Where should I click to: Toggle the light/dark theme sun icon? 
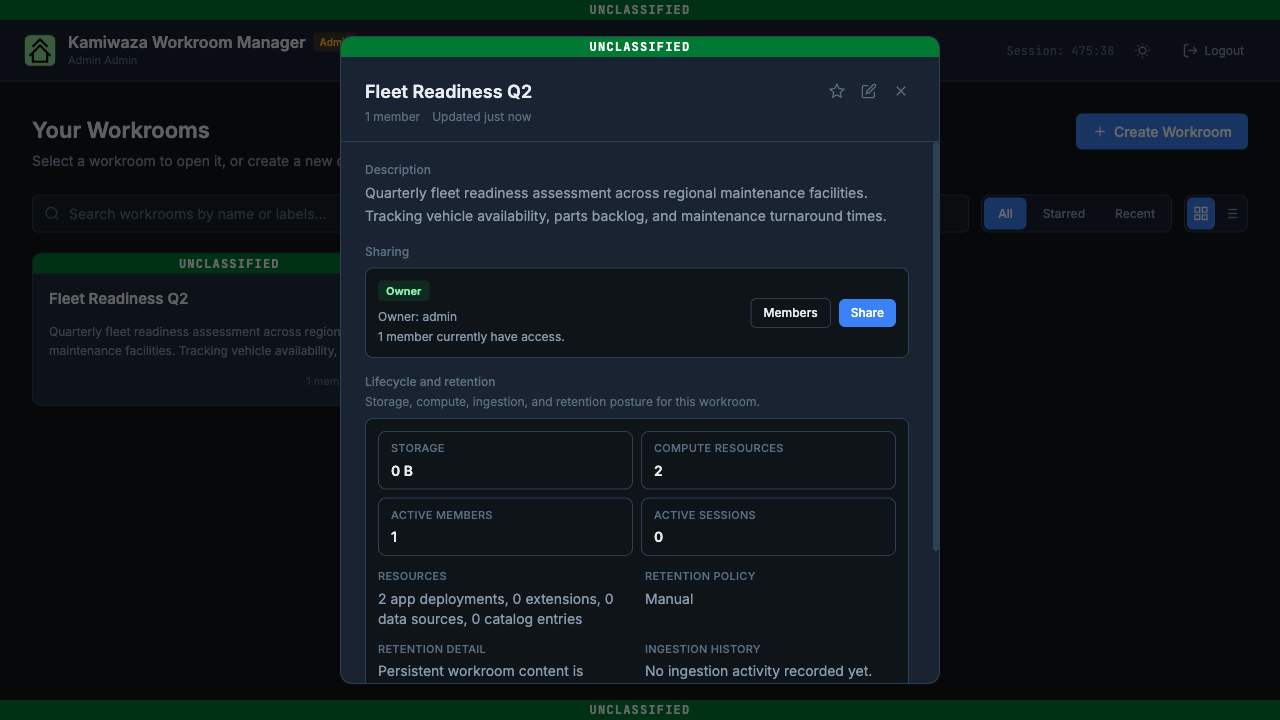1143,50
